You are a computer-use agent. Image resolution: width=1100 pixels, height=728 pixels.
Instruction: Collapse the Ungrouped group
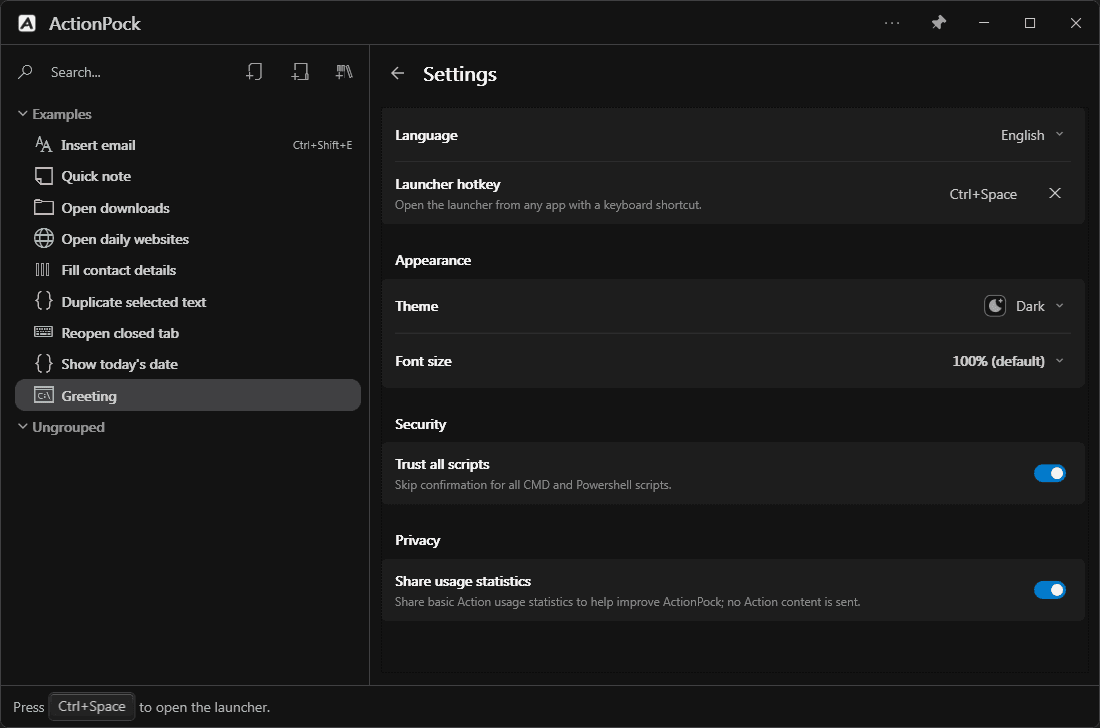click(22, 426)
